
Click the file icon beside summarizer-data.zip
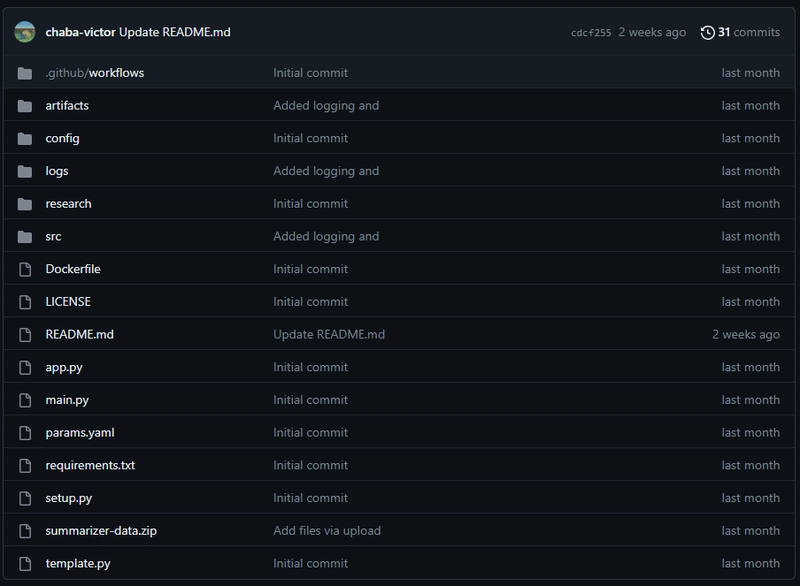point(25,531)
